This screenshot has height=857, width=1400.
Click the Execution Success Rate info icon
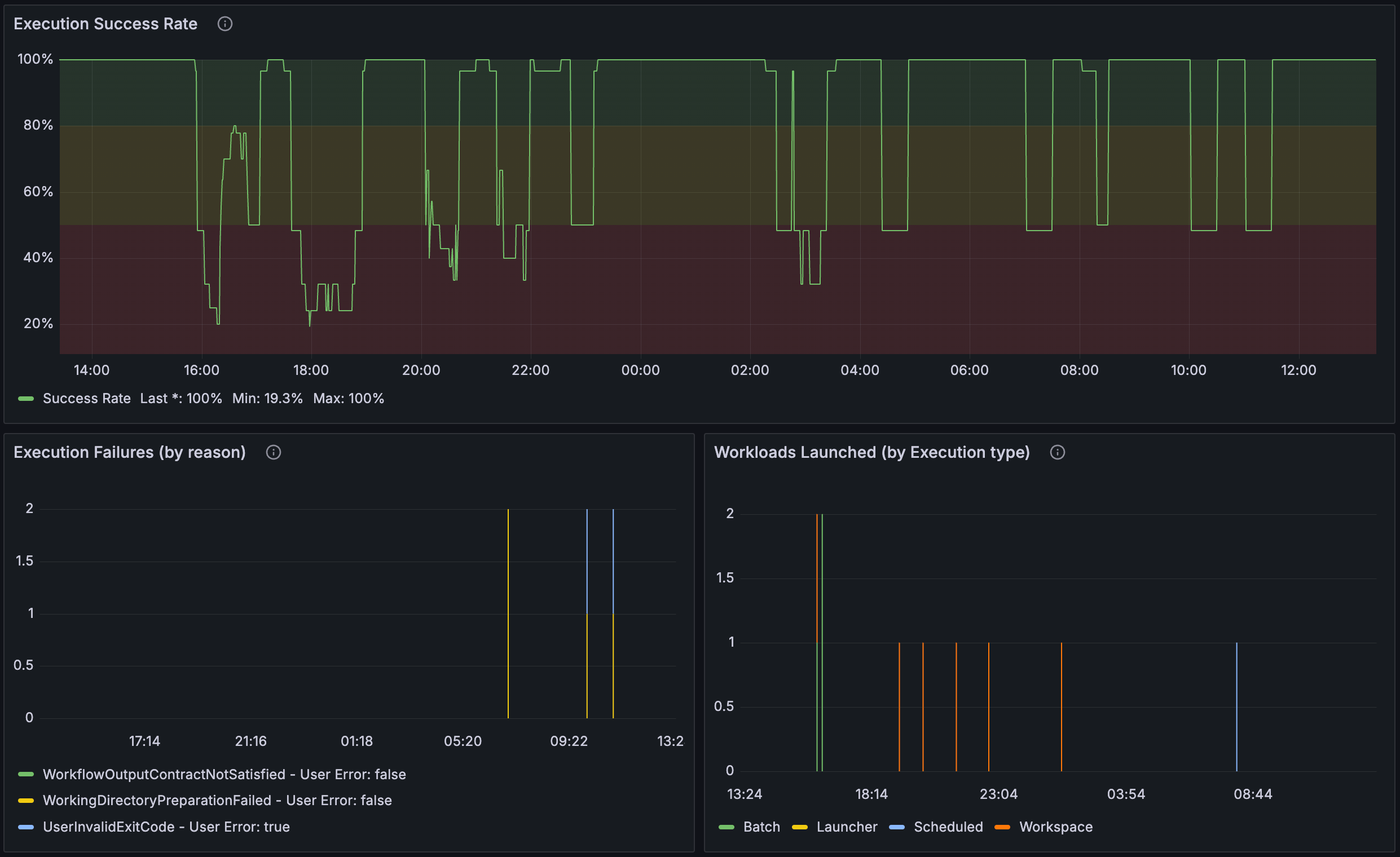pyautogui.click(x=225, y=24)
